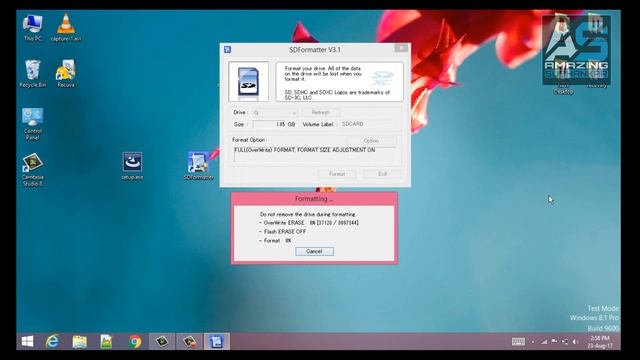Select This PC desktop icon

33,27
